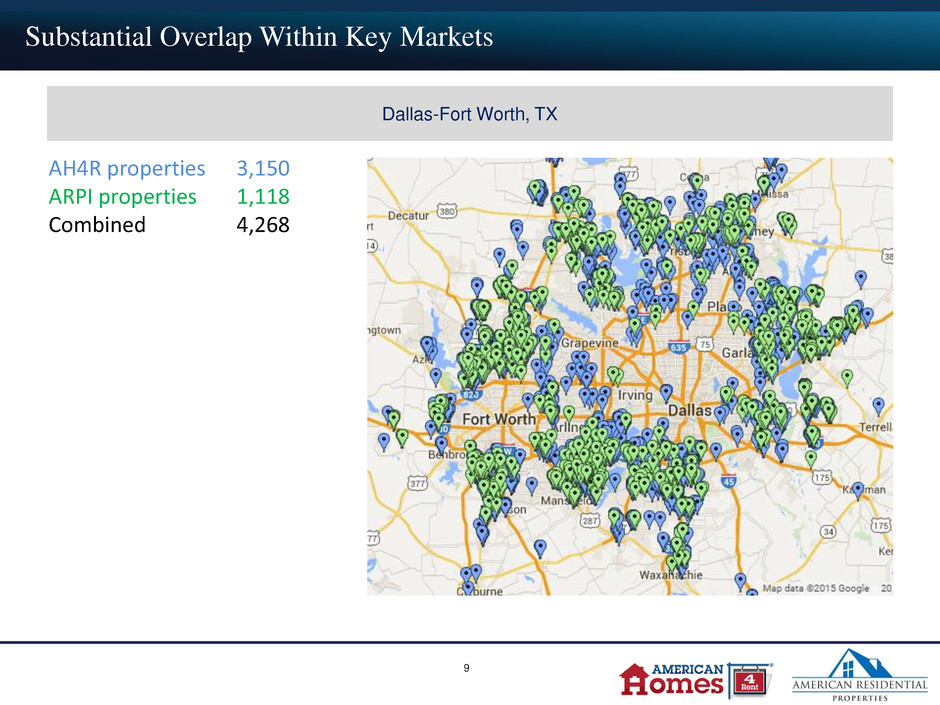Click the AH4R properties legend label

[127, 168]
